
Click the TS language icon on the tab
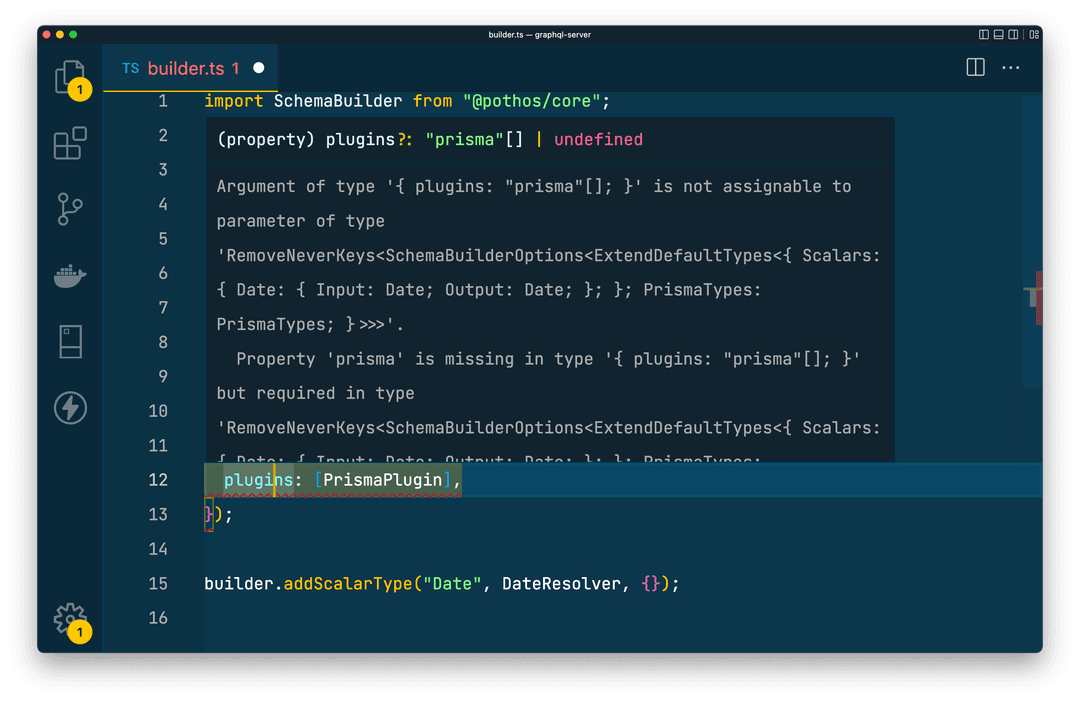point(130,68)
